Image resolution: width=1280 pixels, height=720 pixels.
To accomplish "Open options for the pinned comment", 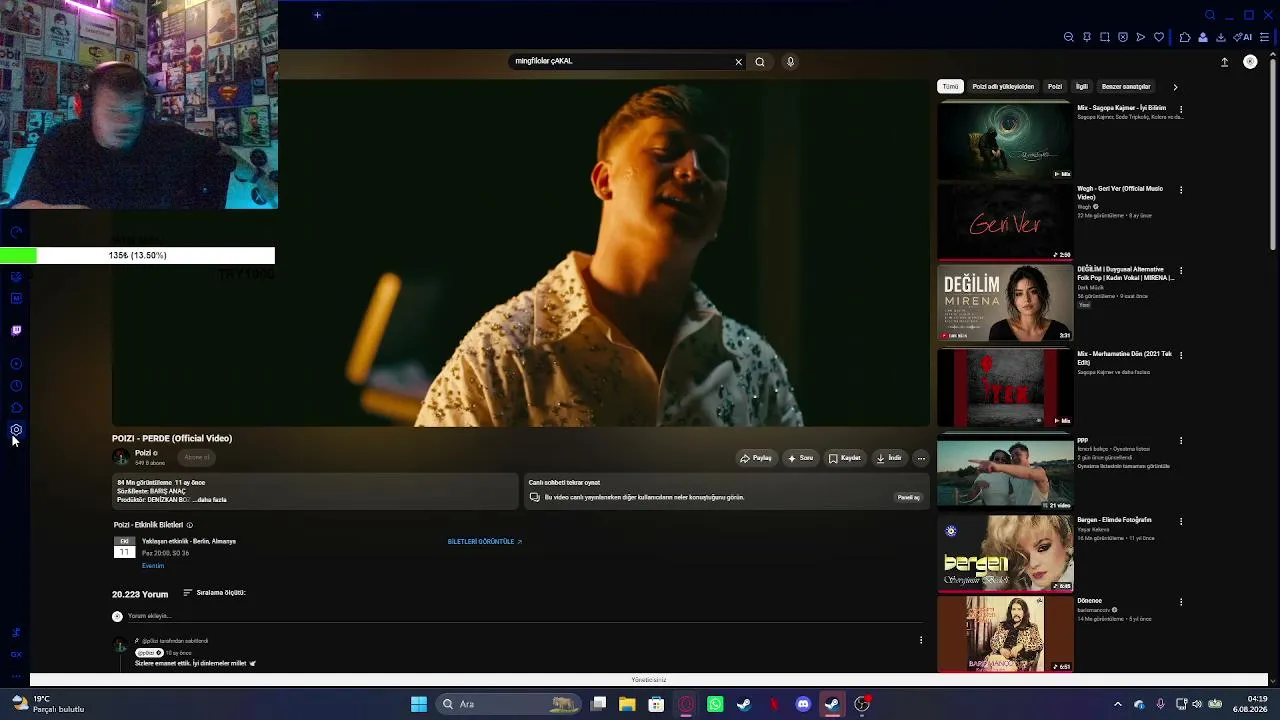I will click(x=921, y=640).
